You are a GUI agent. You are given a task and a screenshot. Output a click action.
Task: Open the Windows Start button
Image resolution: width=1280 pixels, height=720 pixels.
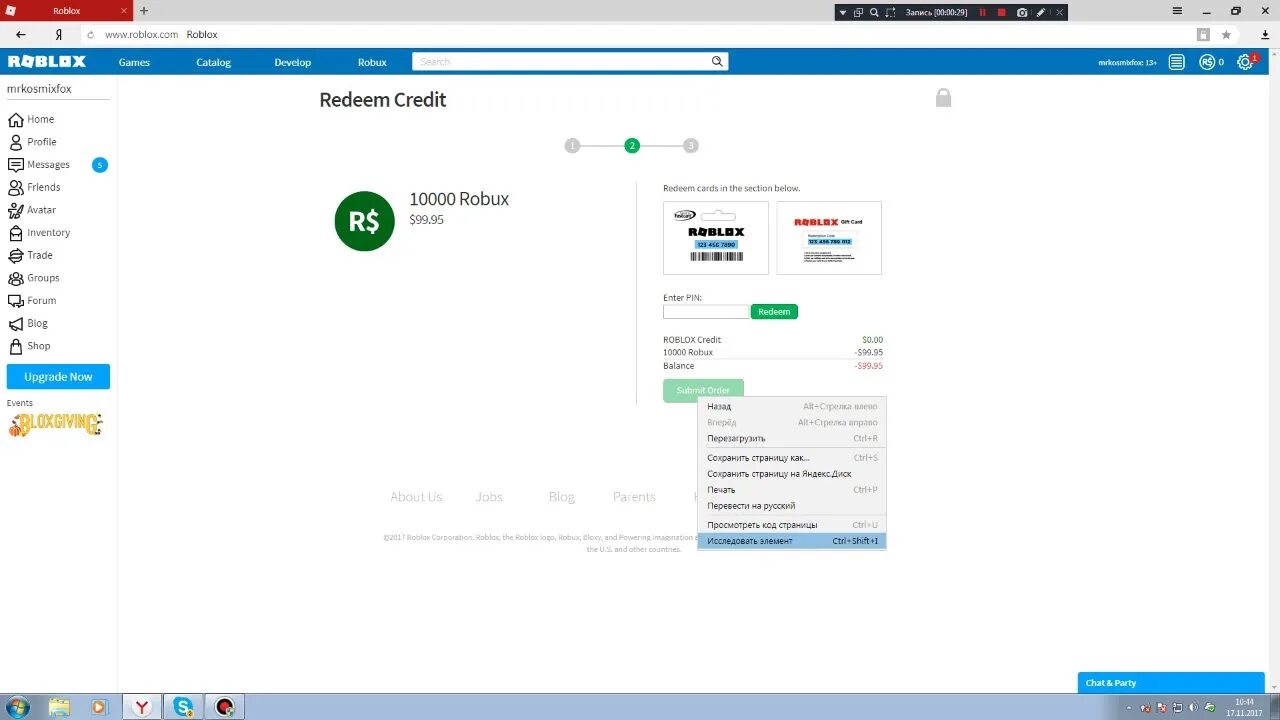[x=17, y=707]
